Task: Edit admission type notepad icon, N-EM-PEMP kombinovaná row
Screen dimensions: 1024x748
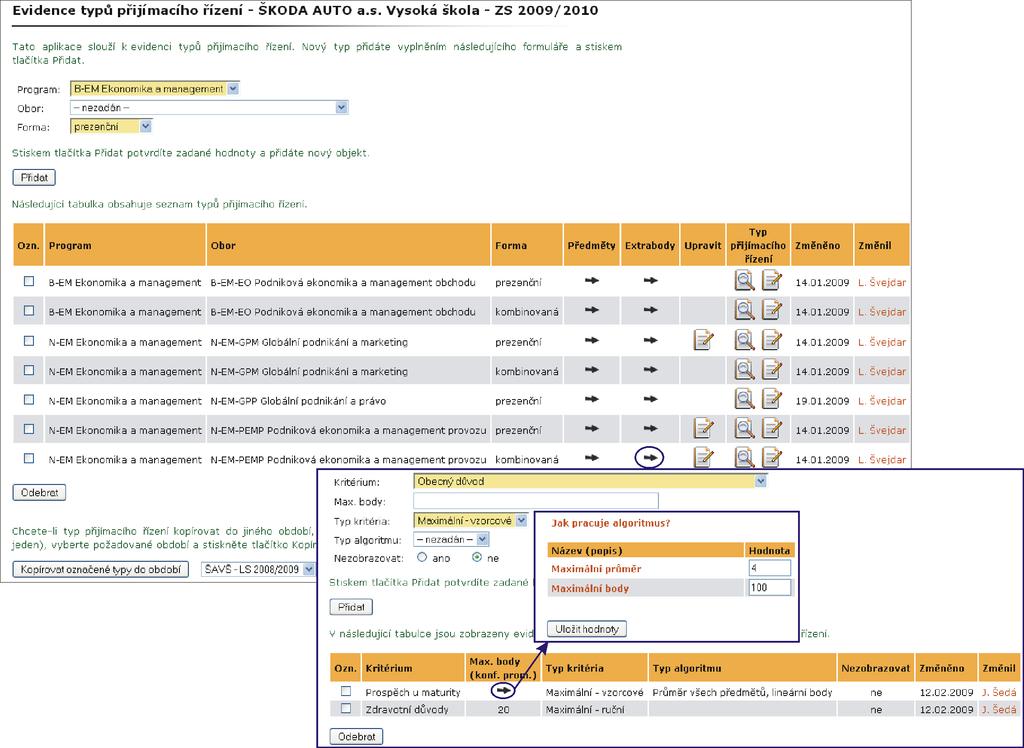Action: tap(772, 457)
